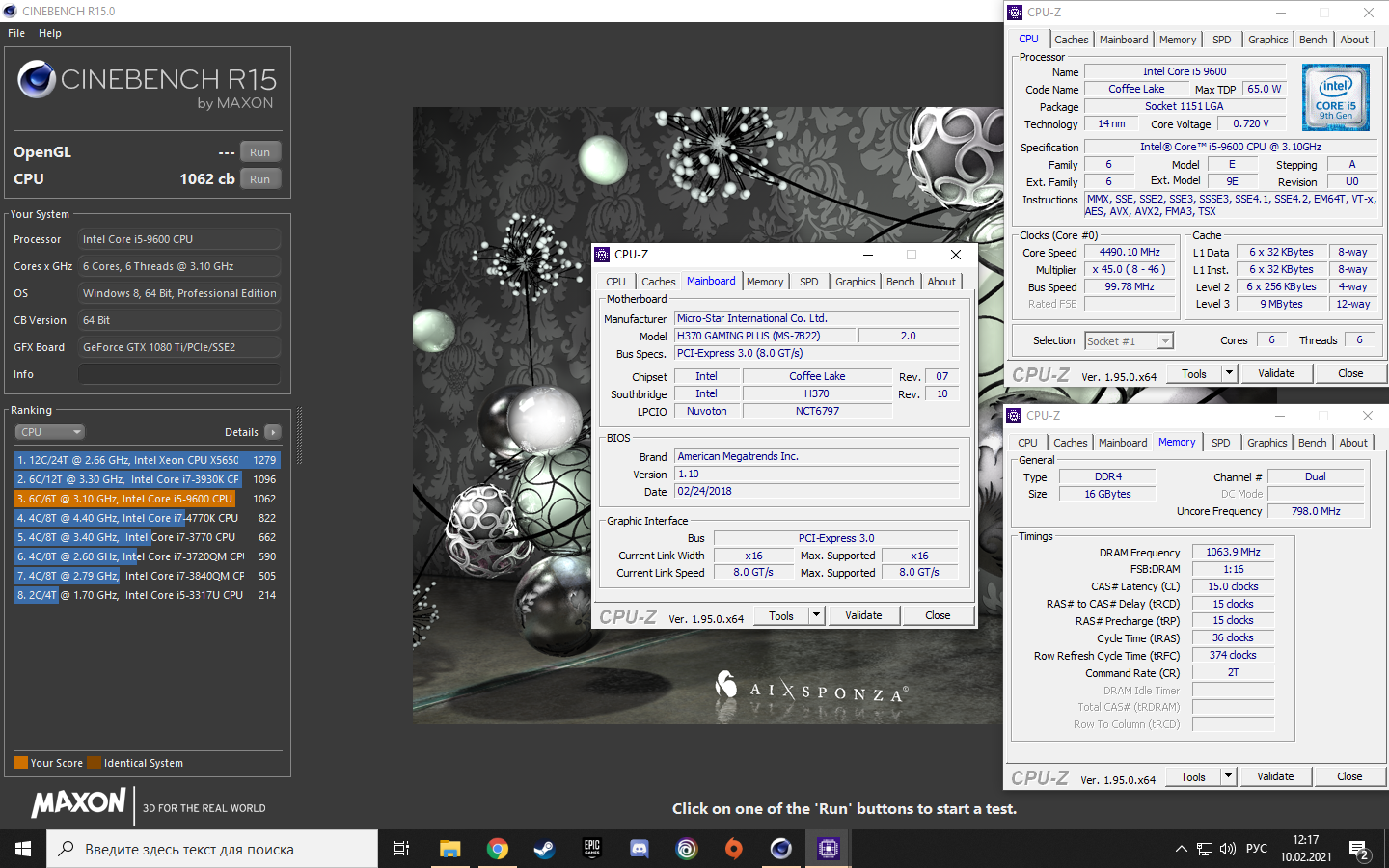Click Close button in Memory CPU-Z window

pyautogui.click(x=1349, y=776)
